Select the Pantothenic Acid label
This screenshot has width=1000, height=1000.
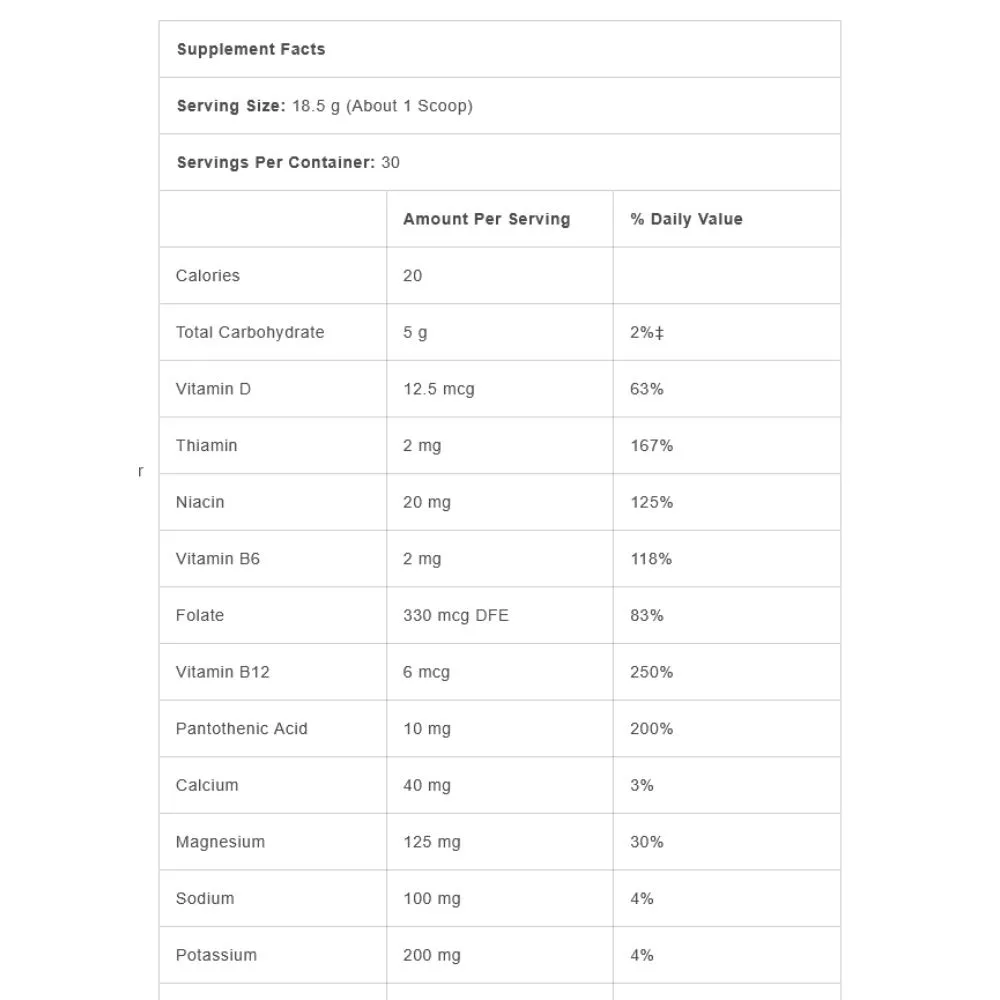tap(242, 729)
